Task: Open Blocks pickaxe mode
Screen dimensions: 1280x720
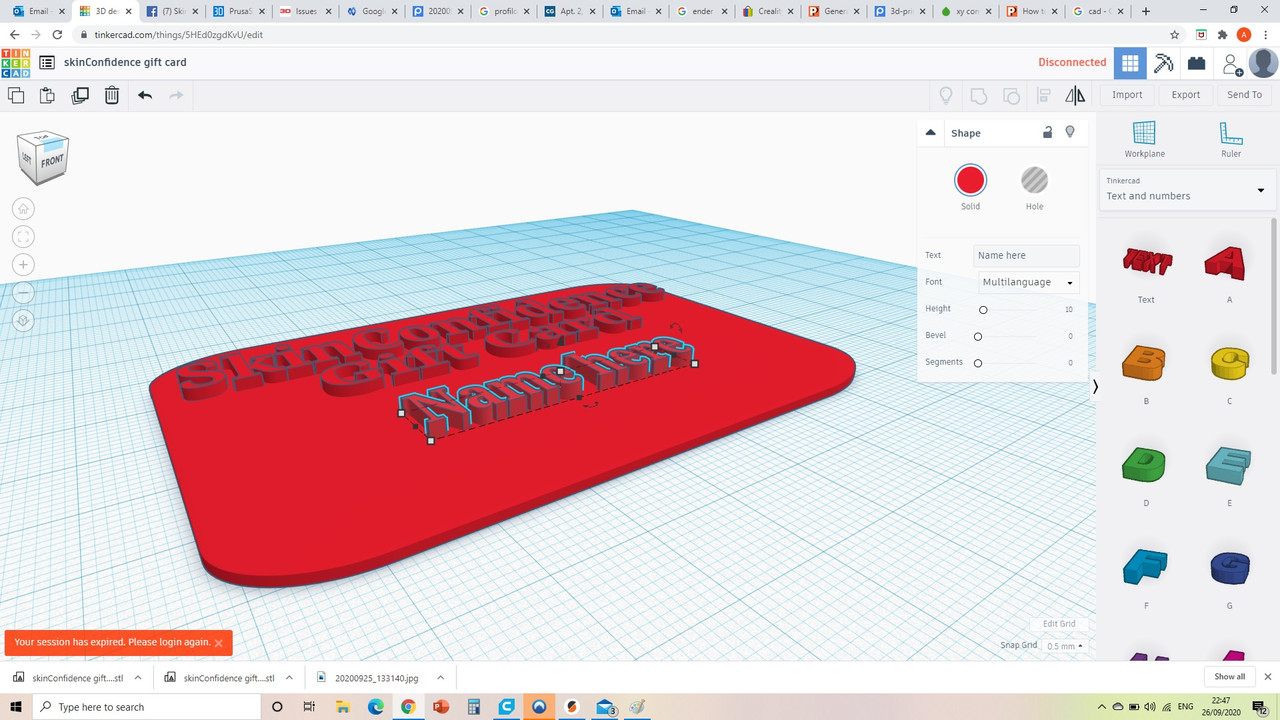Action: [x=1163, y=62]
